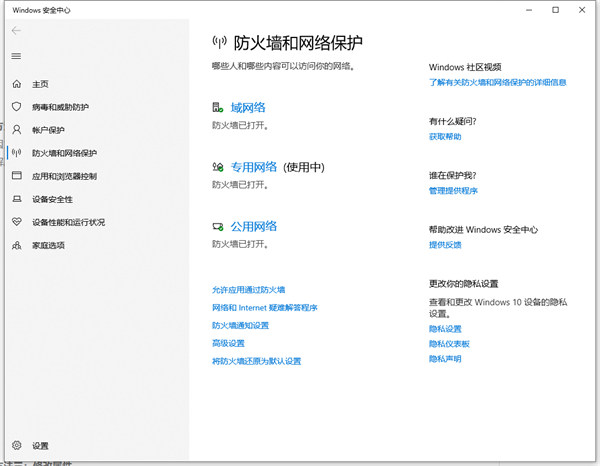Viewport: 600px width, 466px height.
Task: Maximize the Windows 安全中心 window
Action: point(556,10)
